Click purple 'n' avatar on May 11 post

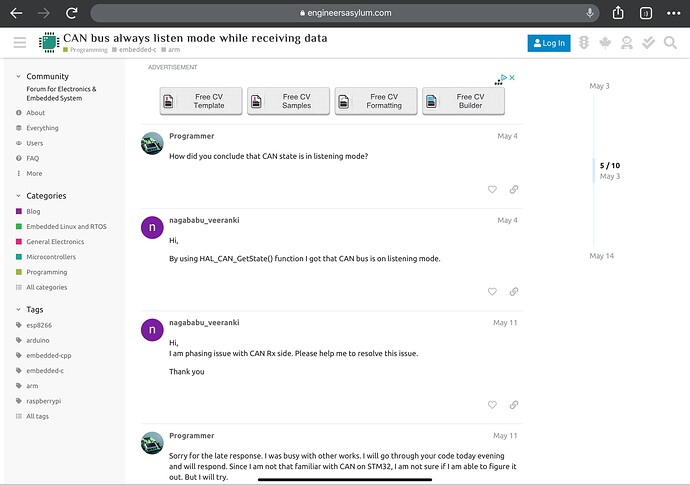[x=152, y=330]
